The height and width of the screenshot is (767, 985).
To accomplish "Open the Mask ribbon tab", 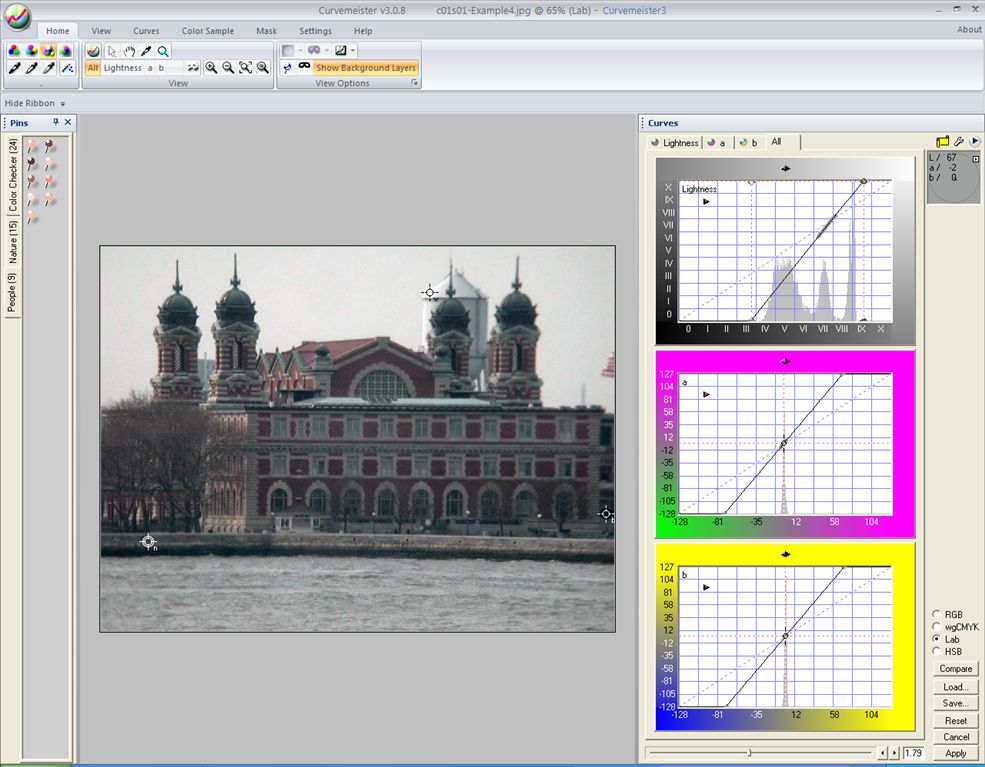I will pyautogui.click(x=266, y=30).
